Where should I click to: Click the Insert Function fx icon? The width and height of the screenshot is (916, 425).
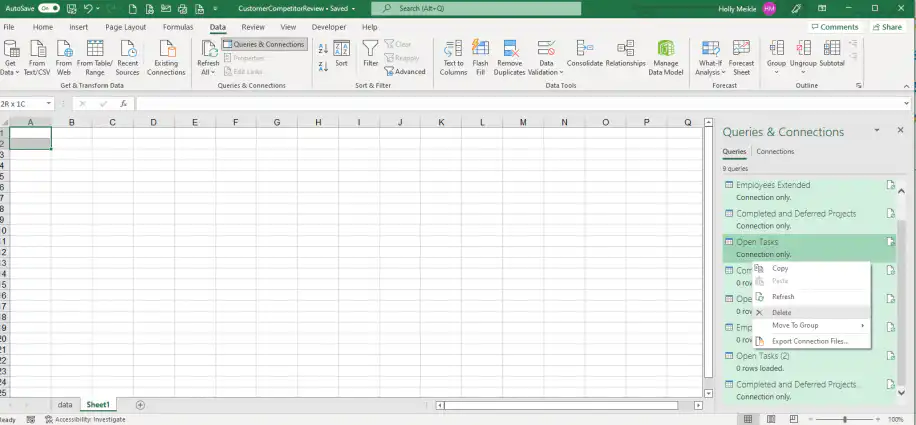(123, 104)
